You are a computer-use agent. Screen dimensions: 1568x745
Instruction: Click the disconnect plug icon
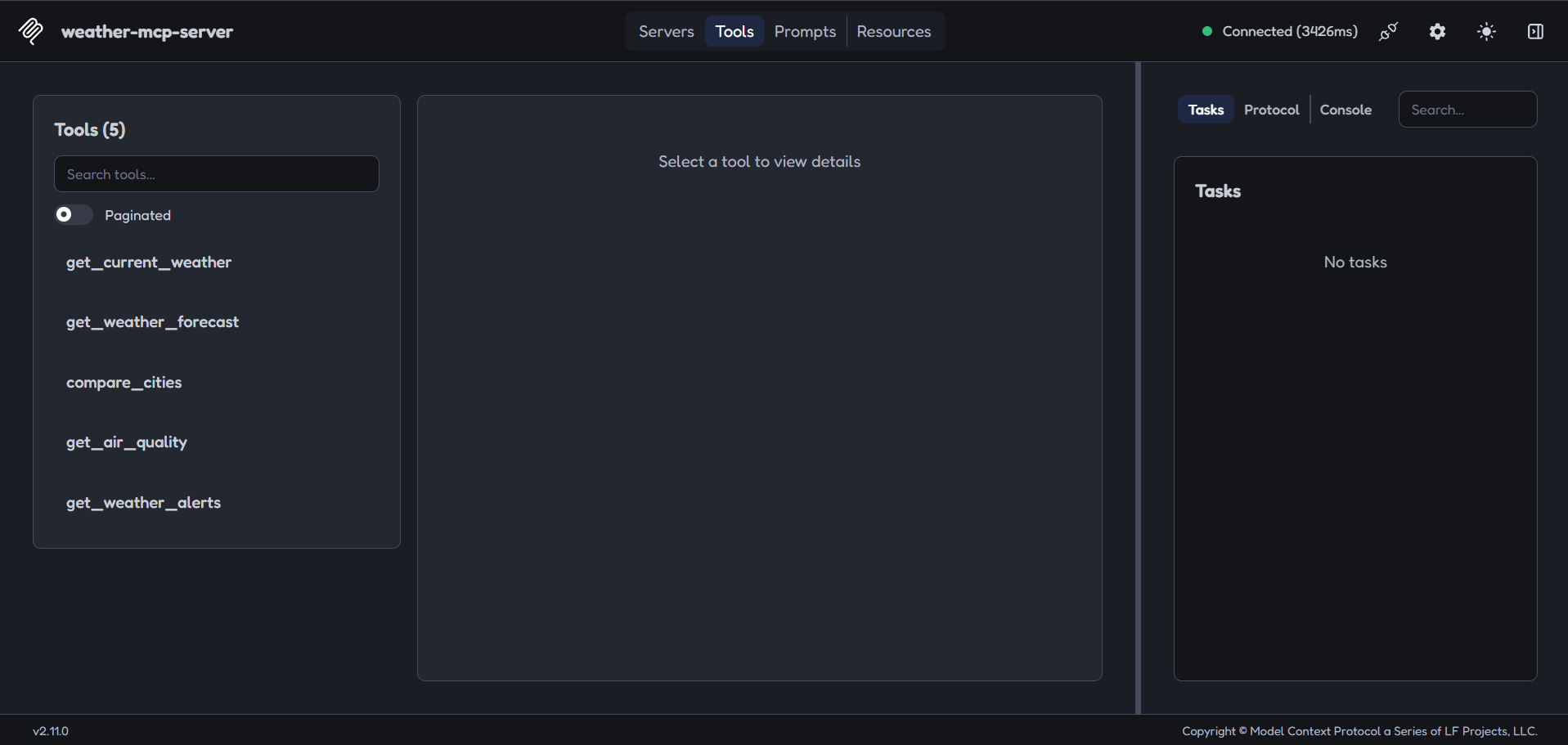tap(1388, 31)
